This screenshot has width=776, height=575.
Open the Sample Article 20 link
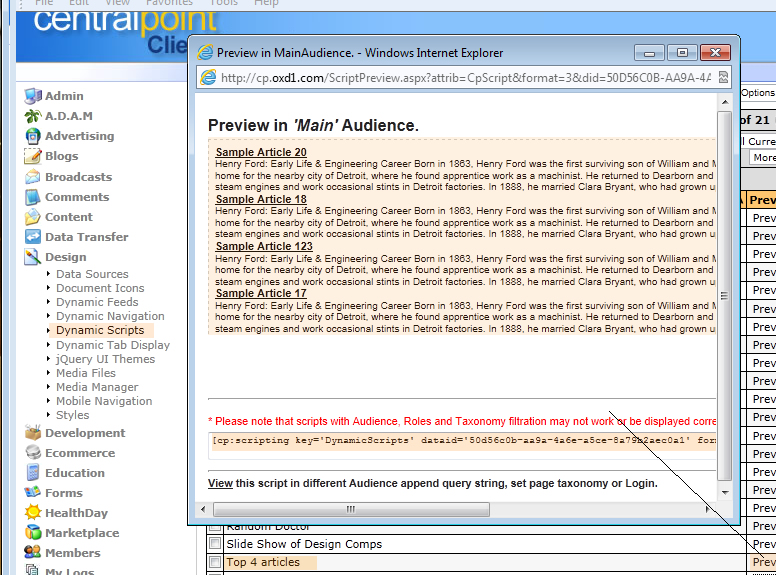pyautogui.click(x=261, y=152)
